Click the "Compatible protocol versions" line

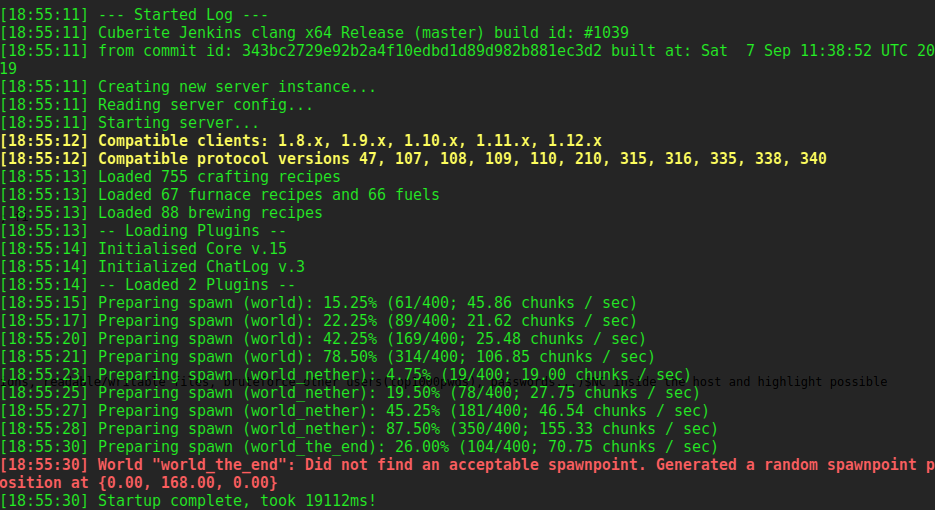(x=462, y=159)
